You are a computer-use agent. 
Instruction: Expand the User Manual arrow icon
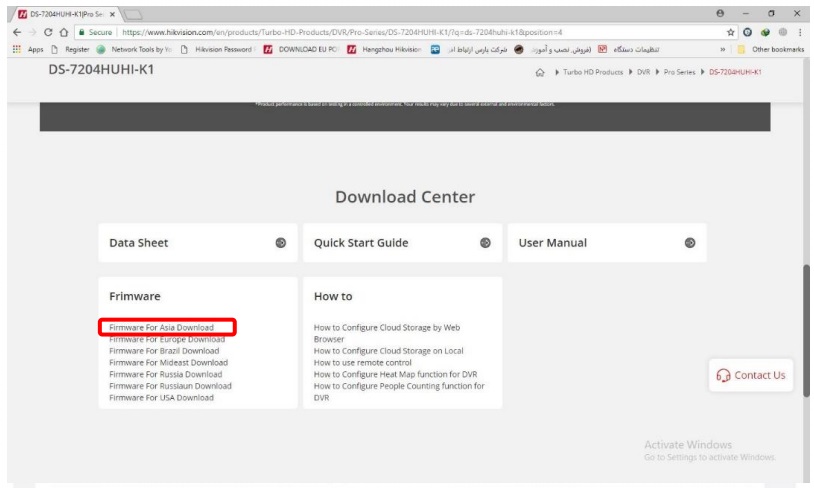(689, 242)
